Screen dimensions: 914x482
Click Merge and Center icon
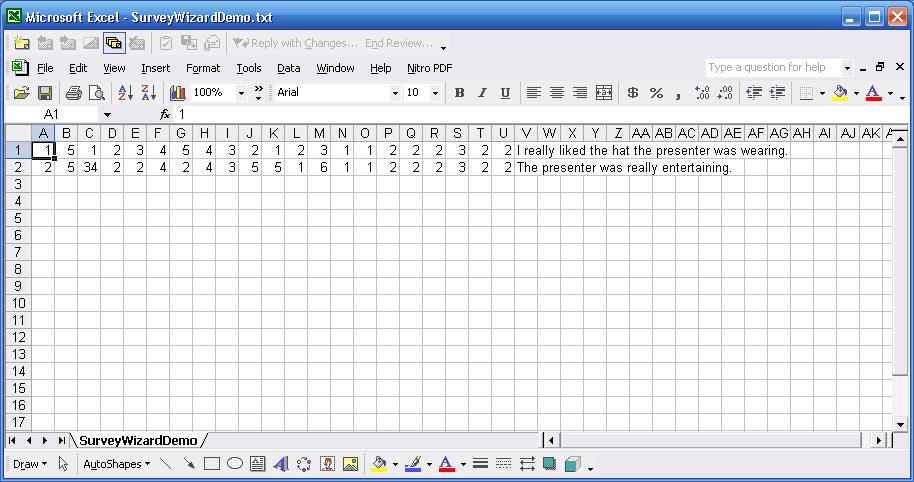[604, 93]
